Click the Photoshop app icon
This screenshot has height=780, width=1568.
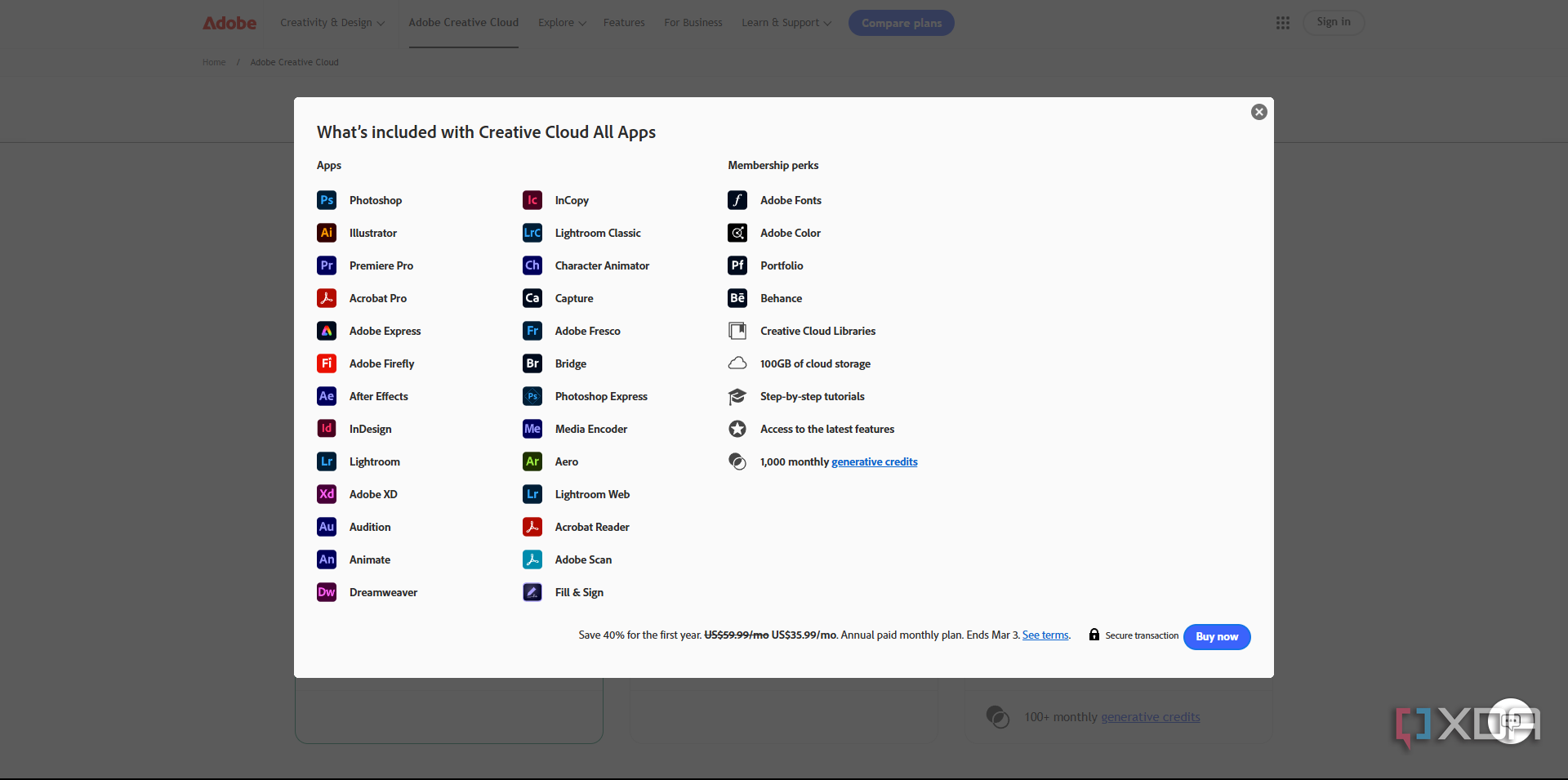tap(327, 200)
